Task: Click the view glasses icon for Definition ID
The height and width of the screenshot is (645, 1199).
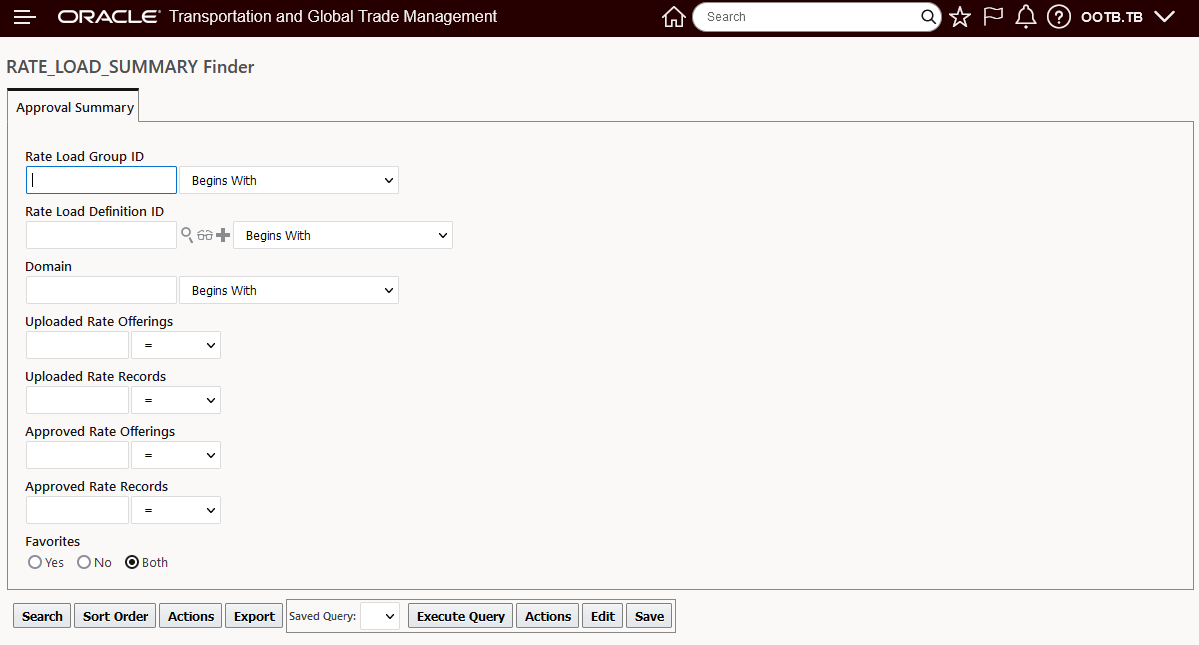Action: tap(205, 235)
